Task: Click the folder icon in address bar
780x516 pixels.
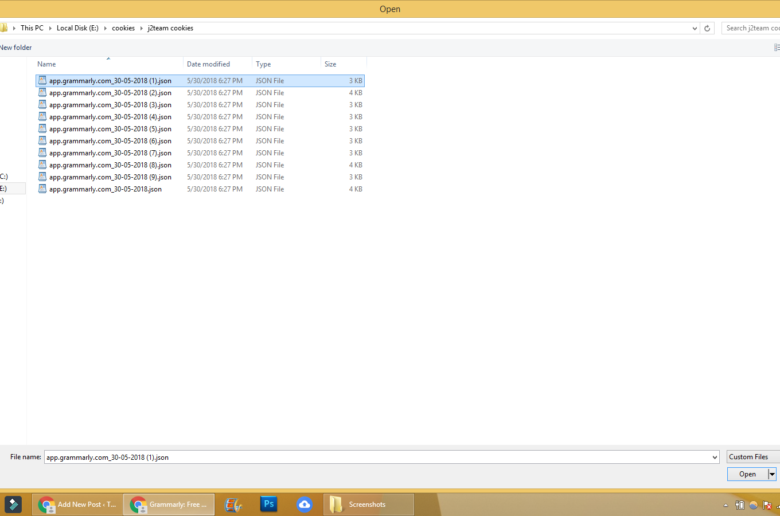Action: [3, 28]
